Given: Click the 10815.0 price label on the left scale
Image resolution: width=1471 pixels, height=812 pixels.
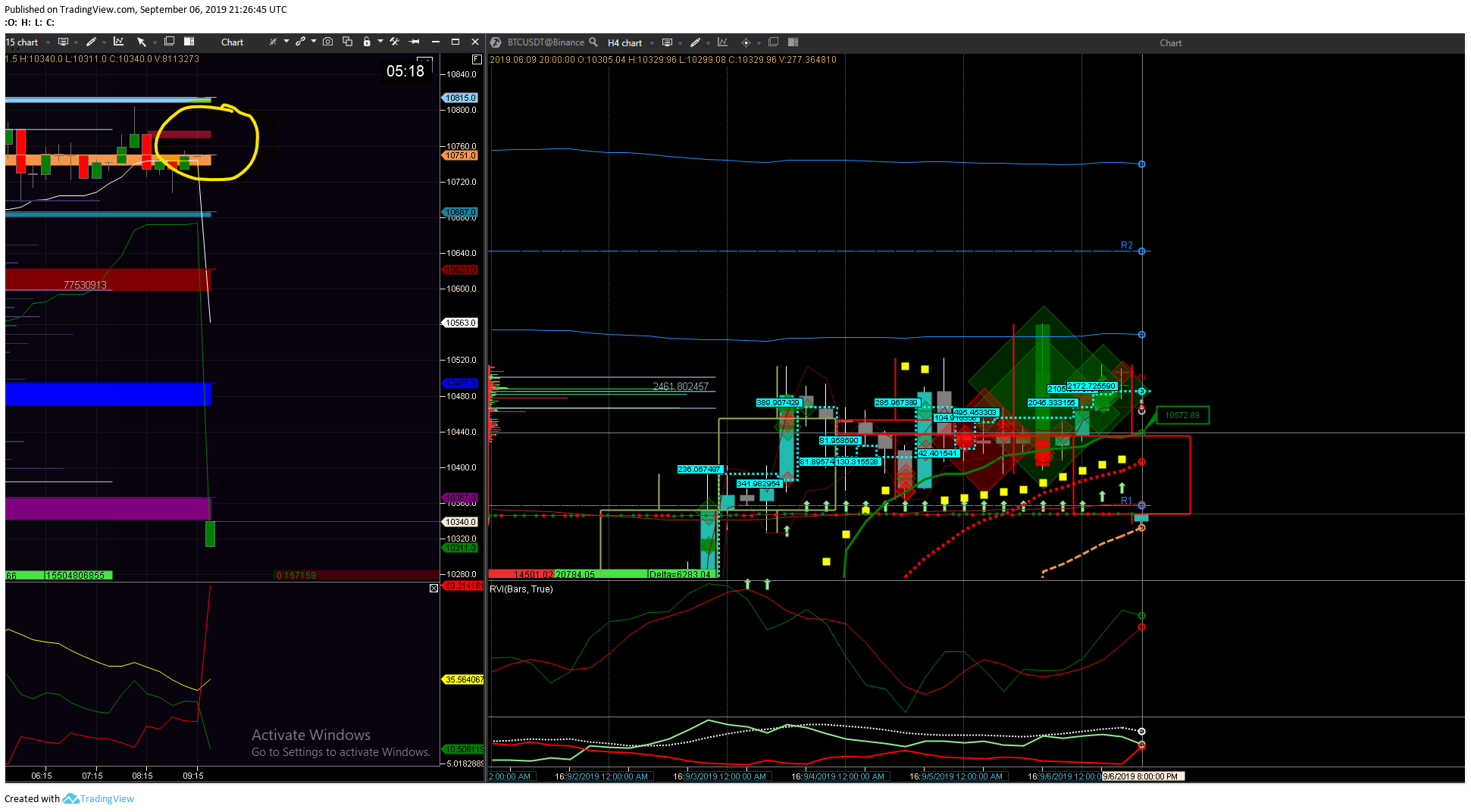Looking at the screenshot, I should [x=460, y=98].
